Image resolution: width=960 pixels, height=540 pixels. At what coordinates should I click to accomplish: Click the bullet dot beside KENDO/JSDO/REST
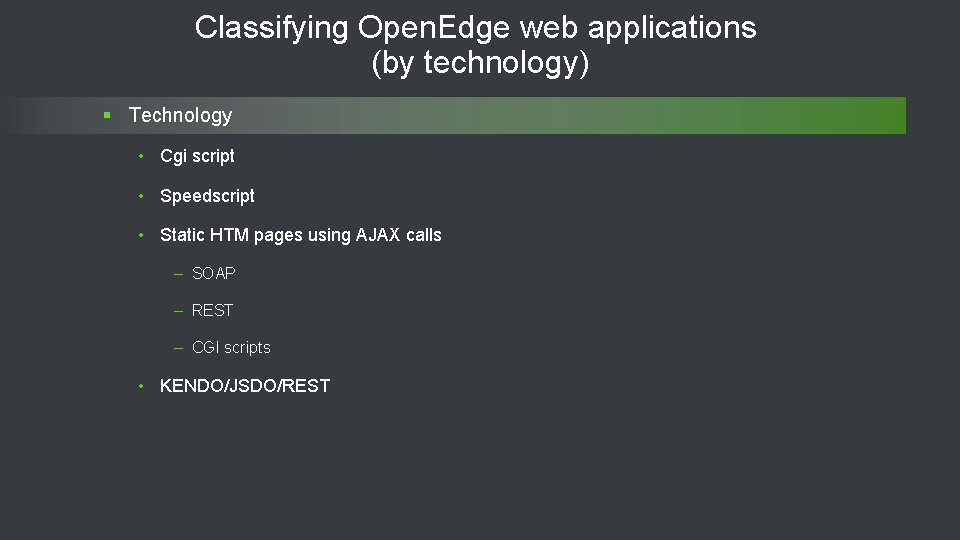143,386
